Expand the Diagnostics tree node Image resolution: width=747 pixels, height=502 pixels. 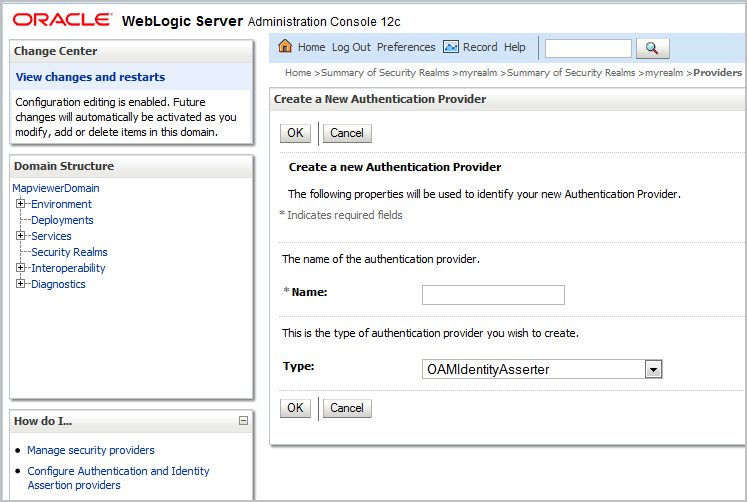point(20,284)
